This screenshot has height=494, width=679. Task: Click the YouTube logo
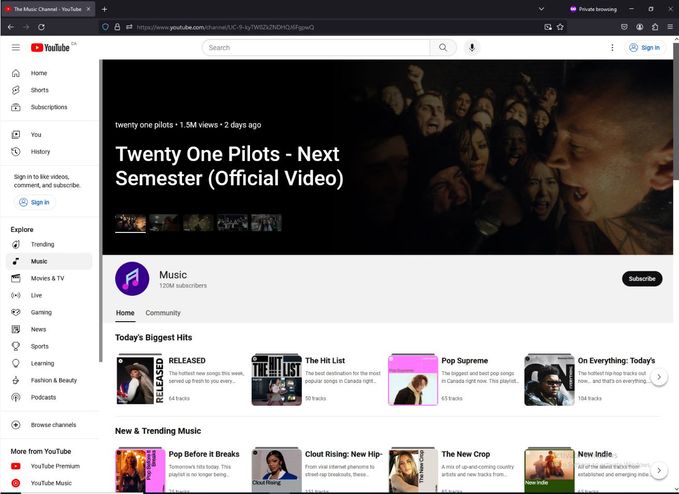[50, 48]
